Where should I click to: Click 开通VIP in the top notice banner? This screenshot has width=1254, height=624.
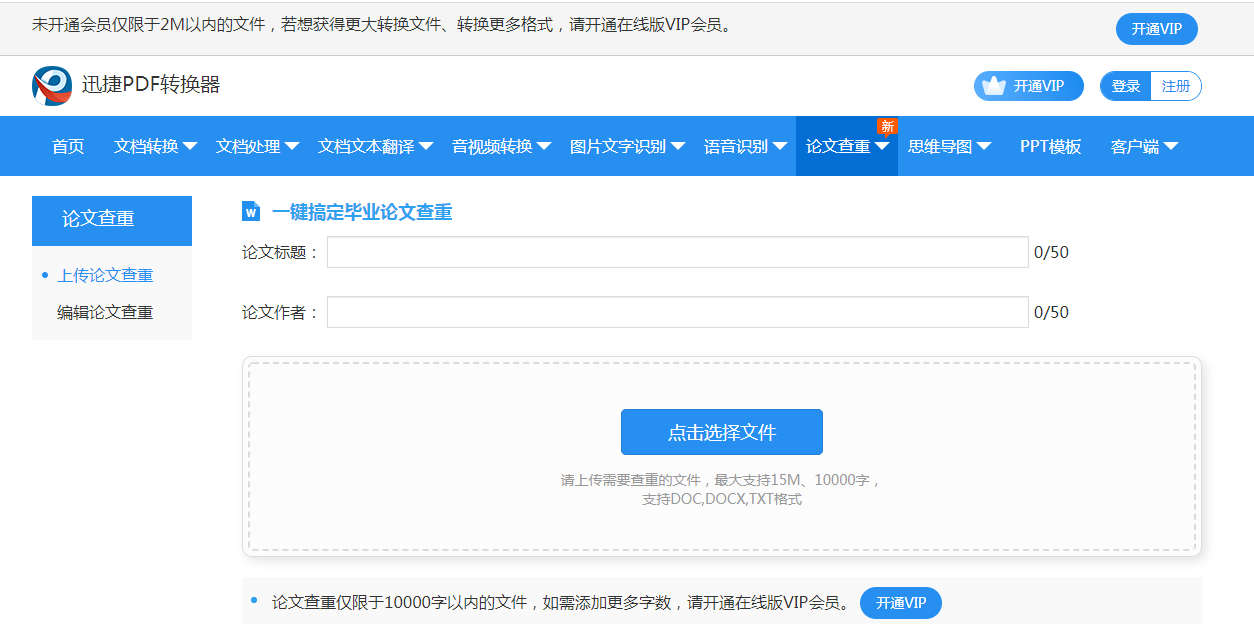click(x=1157, y=29)
